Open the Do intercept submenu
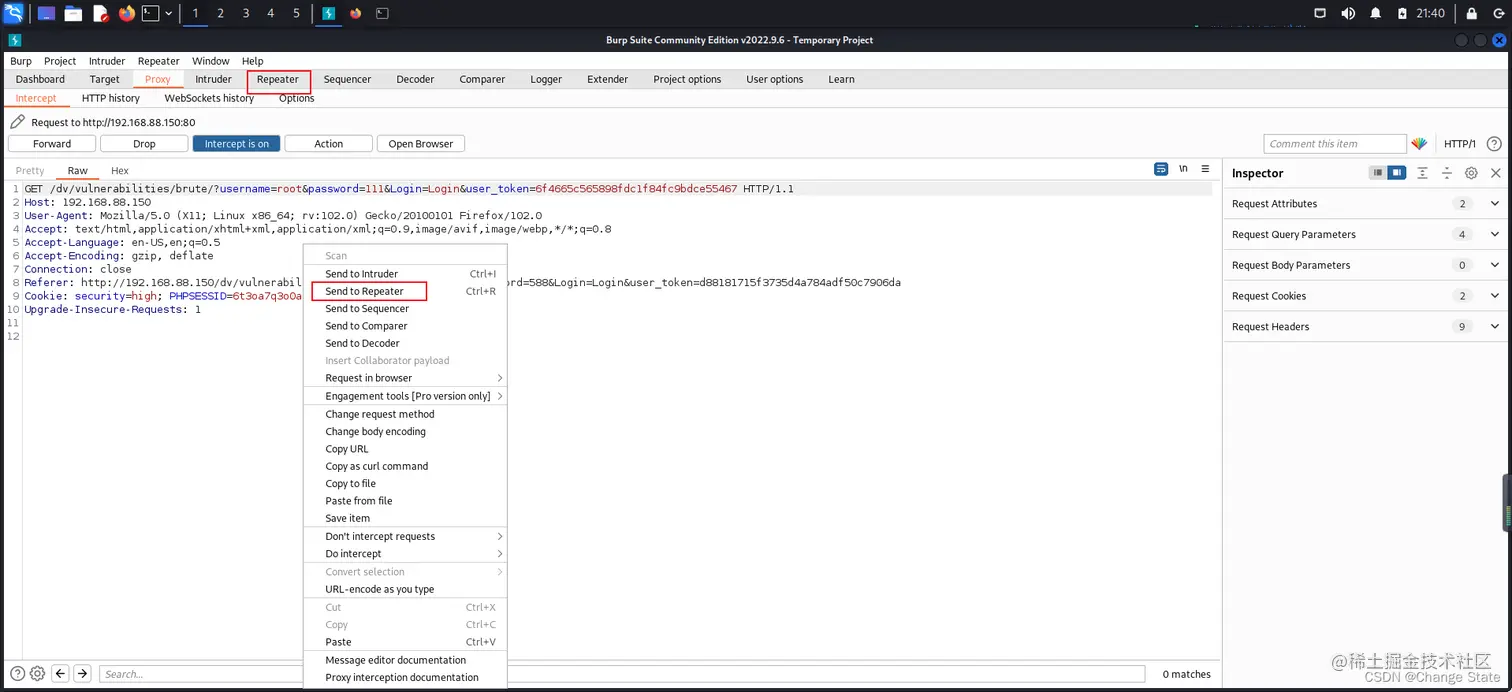 tap(405, 554)
